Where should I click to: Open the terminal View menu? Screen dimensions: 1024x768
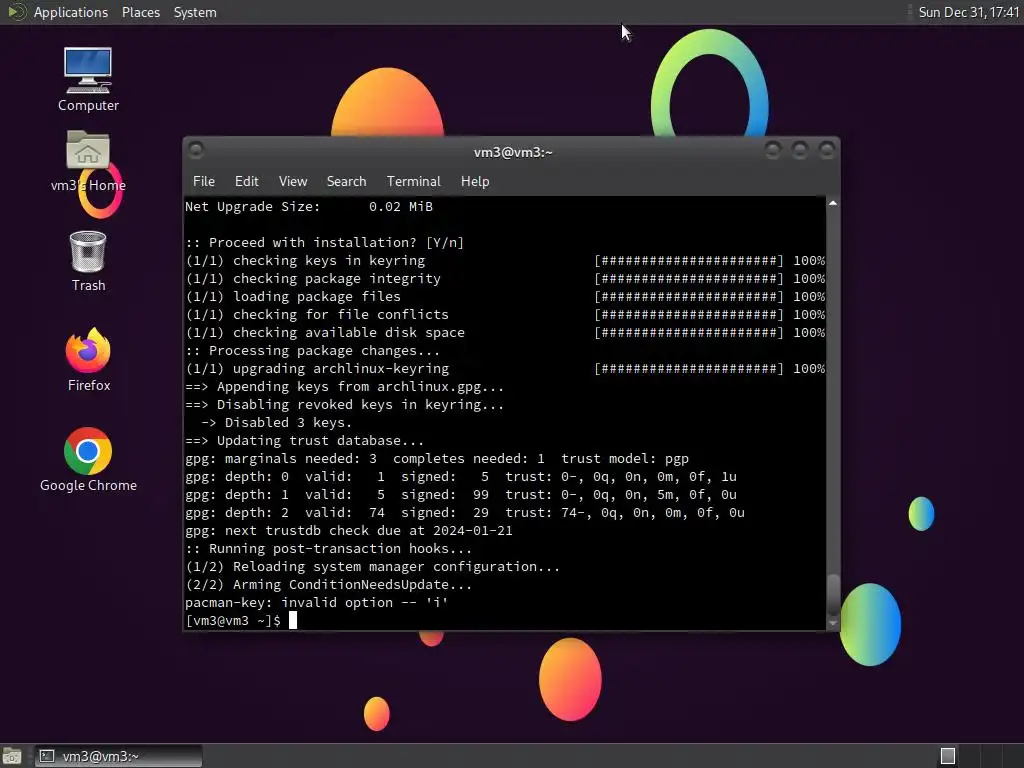pos(293,182)
